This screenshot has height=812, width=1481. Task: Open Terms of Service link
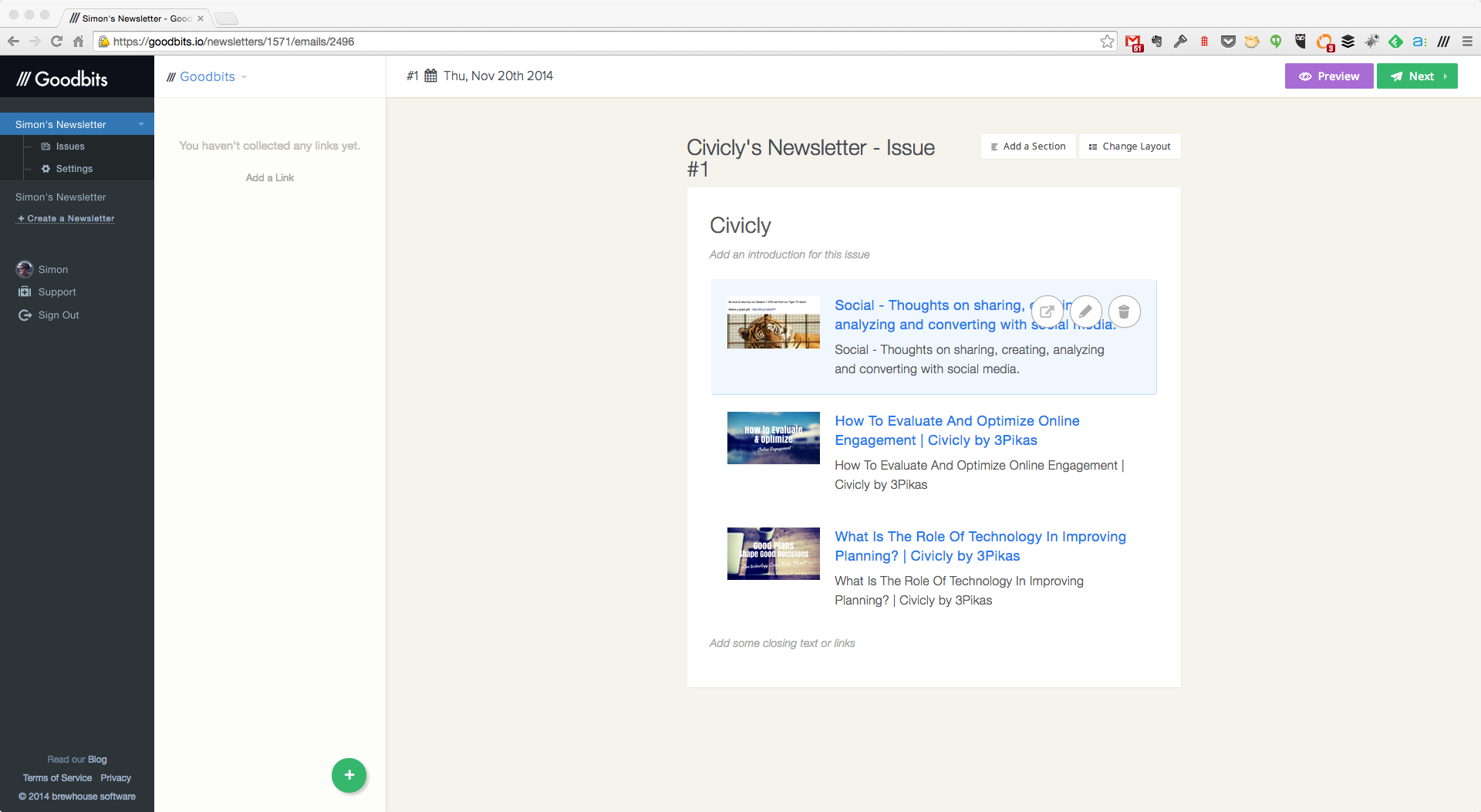[57, 778]
